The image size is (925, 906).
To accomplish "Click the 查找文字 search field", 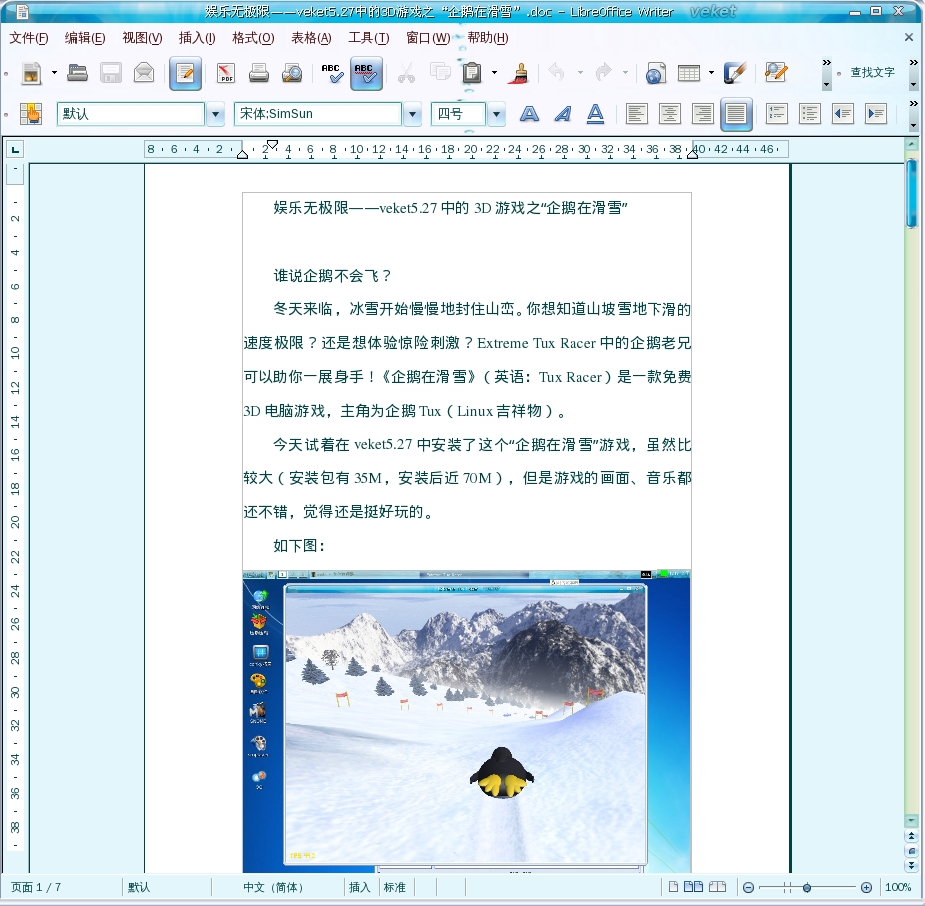I will pyautogui.click(x=872, y=73).
